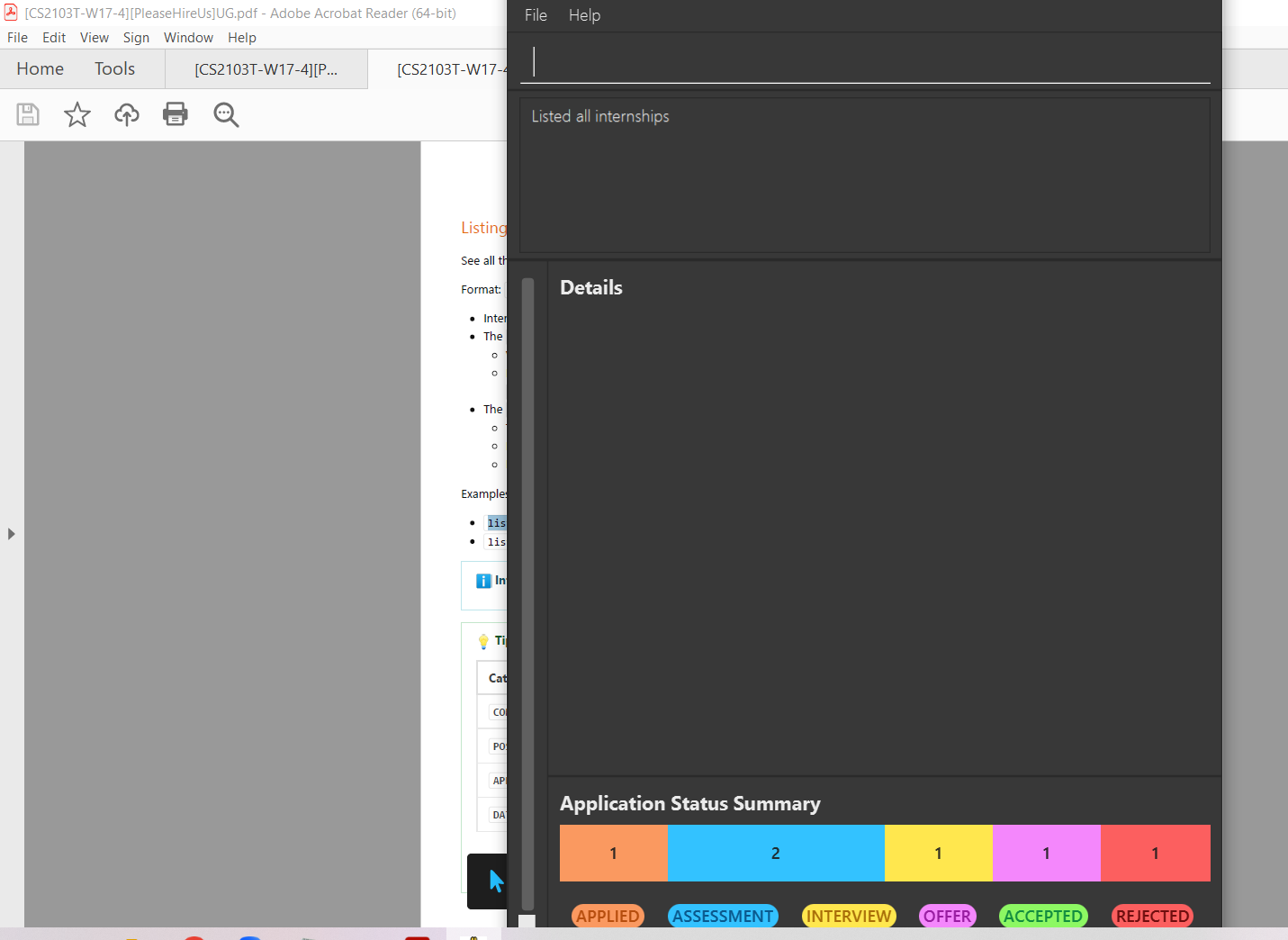Open the File menu in the internship app
1288x940 pixels.
[536, 15]
